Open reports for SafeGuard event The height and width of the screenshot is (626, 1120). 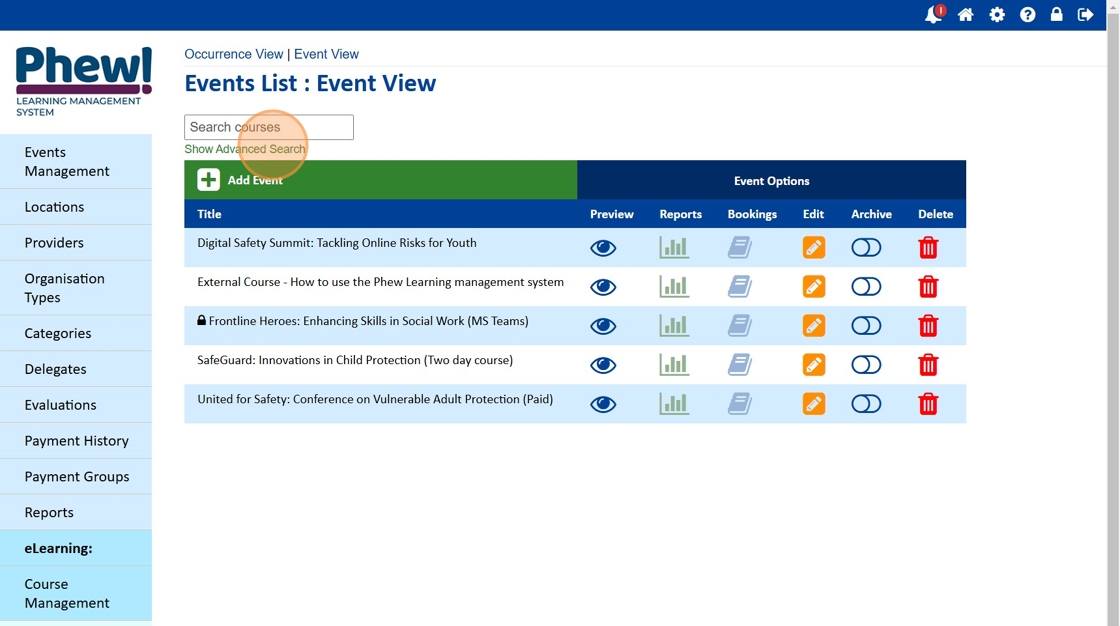click(674, 364)
